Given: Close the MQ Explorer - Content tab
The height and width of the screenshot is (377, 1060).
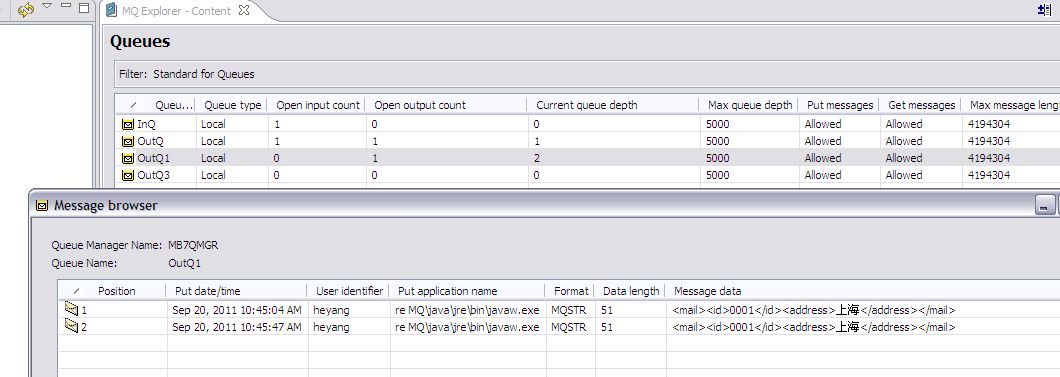Looking at the screenshot, I should [x=244, y=10].
